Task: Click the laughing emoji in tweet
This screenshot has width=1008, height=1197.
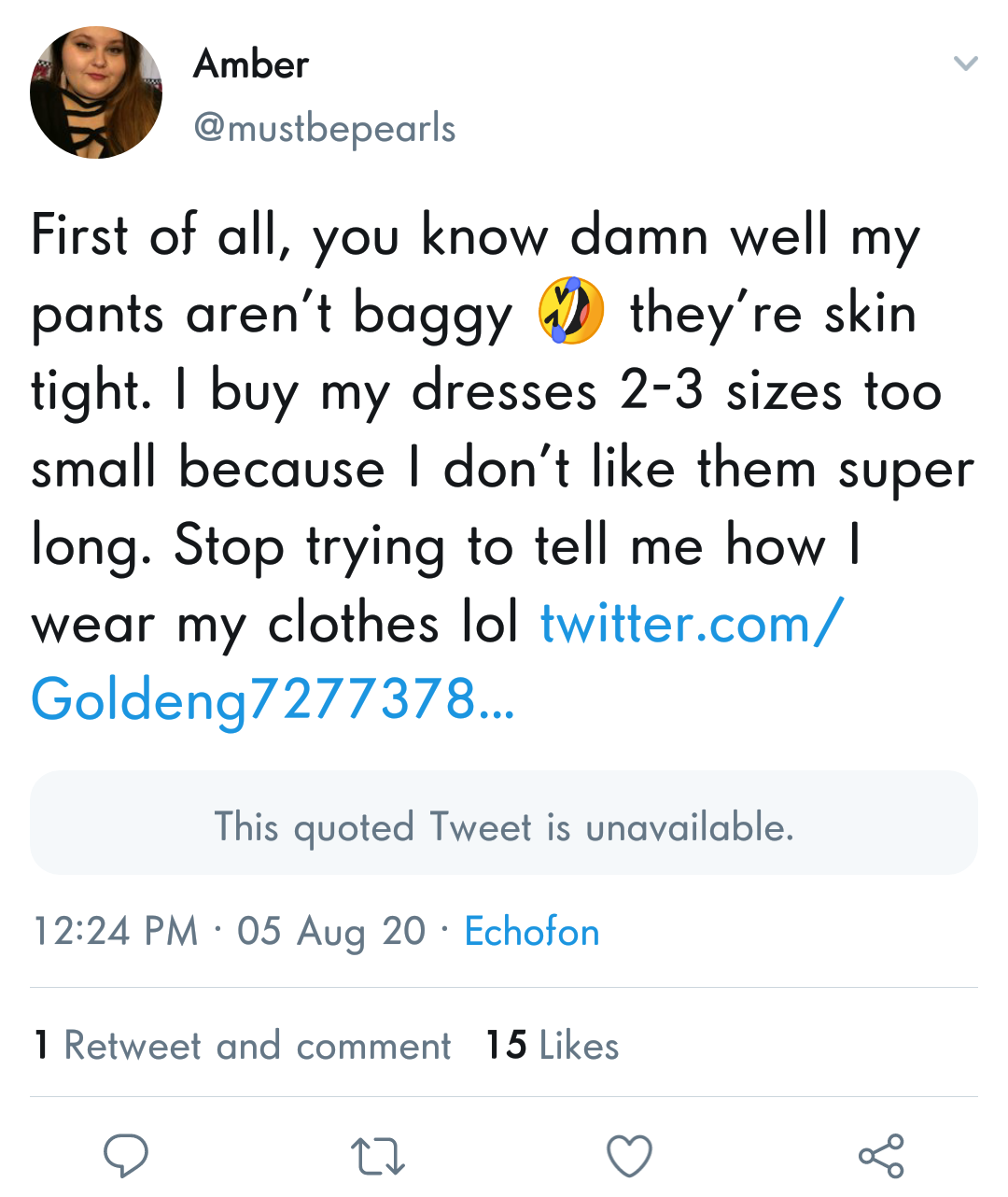Action: [x=571, y=311]
